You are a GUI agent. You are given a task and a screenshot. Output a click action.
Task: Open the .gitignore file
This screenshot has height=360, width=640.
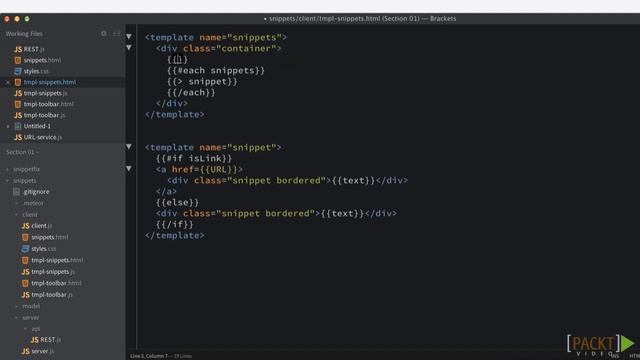36,191
